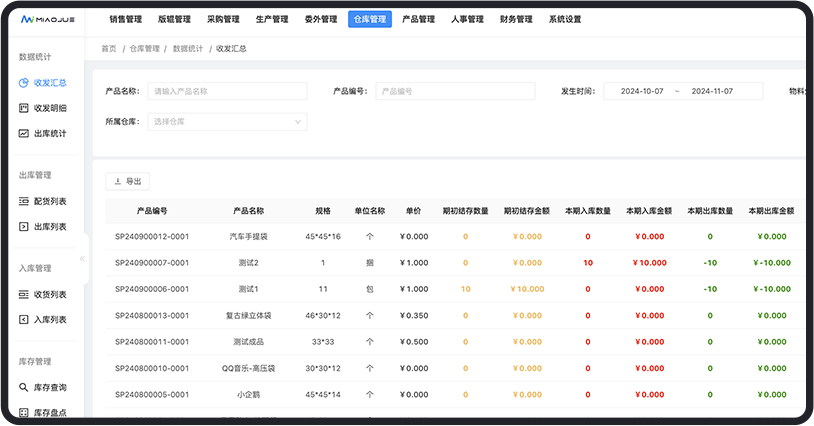
Task: Click 本期出库数量 column header
Action: (x=710, y=211)
